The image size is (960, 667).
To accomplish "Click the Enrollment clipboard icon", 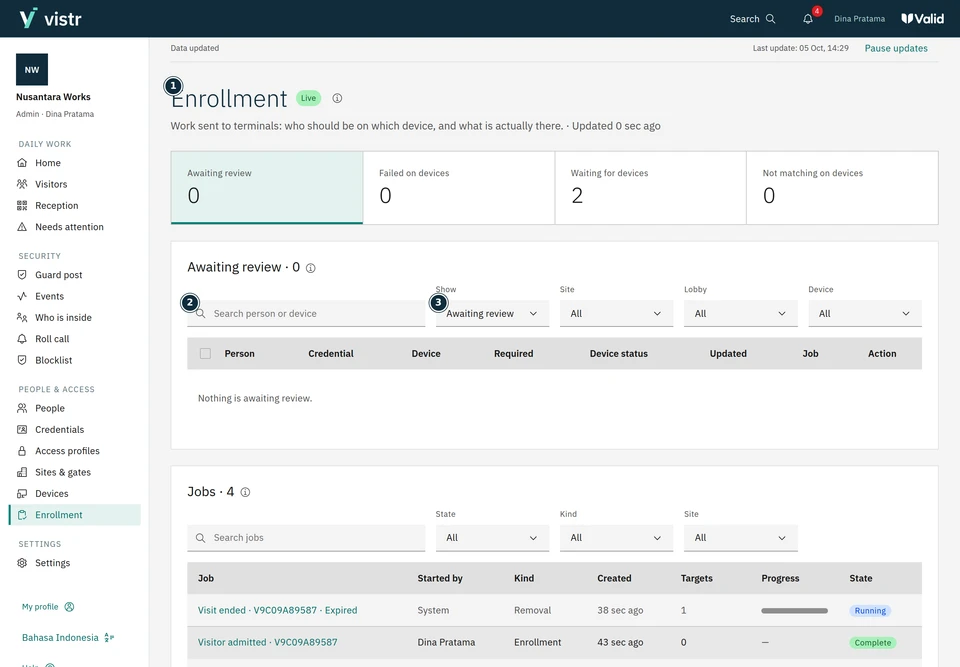I will click(22, 515).
